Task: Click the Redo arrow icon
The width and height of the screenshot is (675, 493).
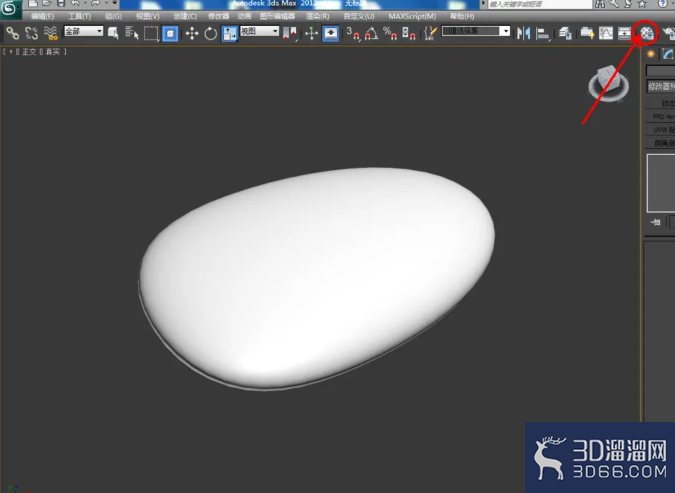Action: point(95,3)
